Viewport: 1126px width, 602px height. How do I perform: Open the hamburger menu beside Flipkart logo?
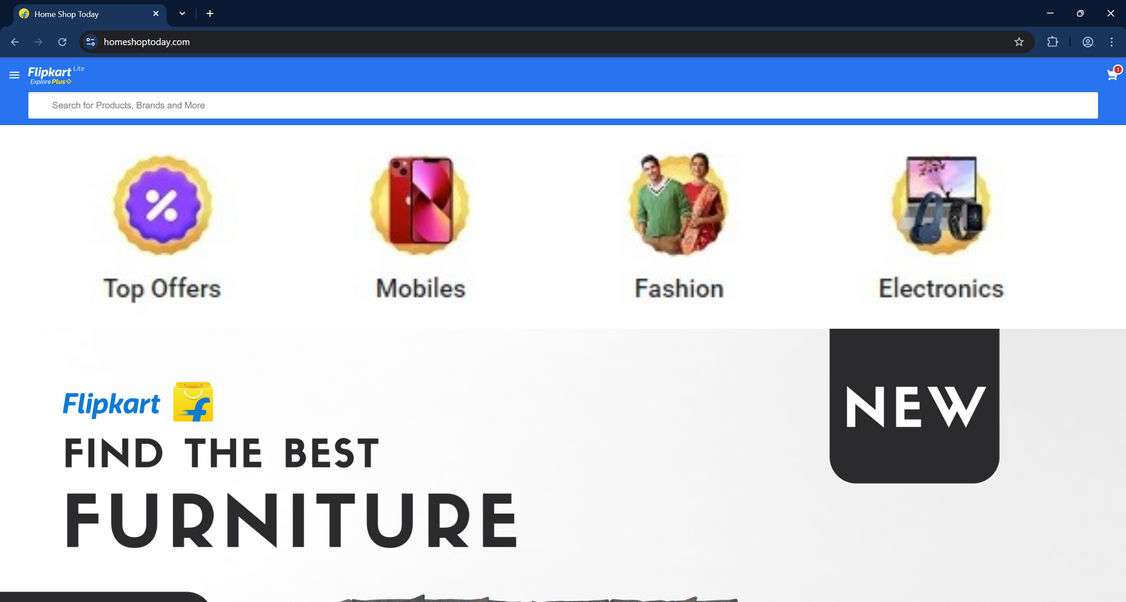pyautogui.click(x=14, y=75)
